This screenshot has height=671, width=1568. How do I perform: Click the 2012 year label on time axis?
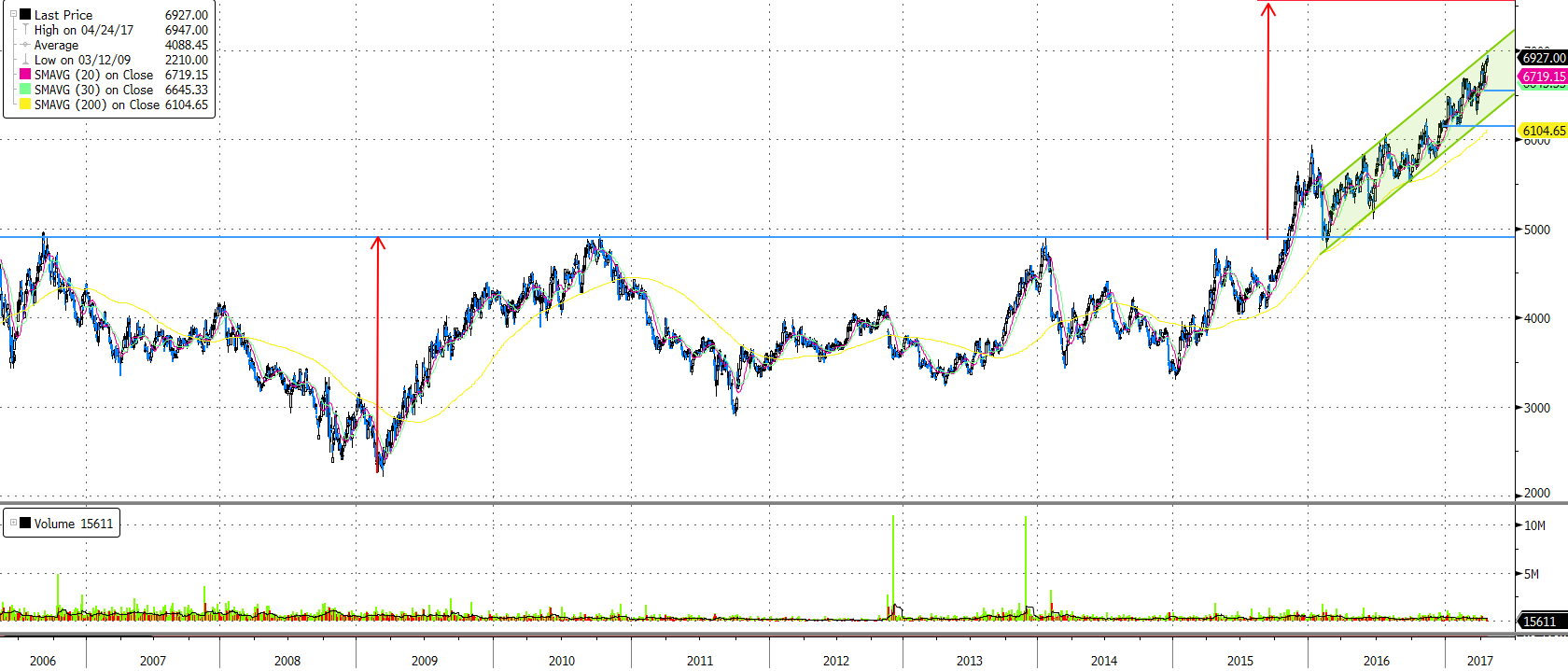836,661
